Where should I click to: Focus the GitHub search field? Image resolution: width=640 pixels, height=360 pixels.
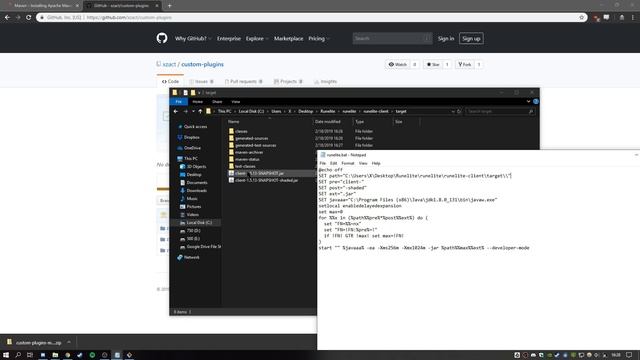(392, 38)
